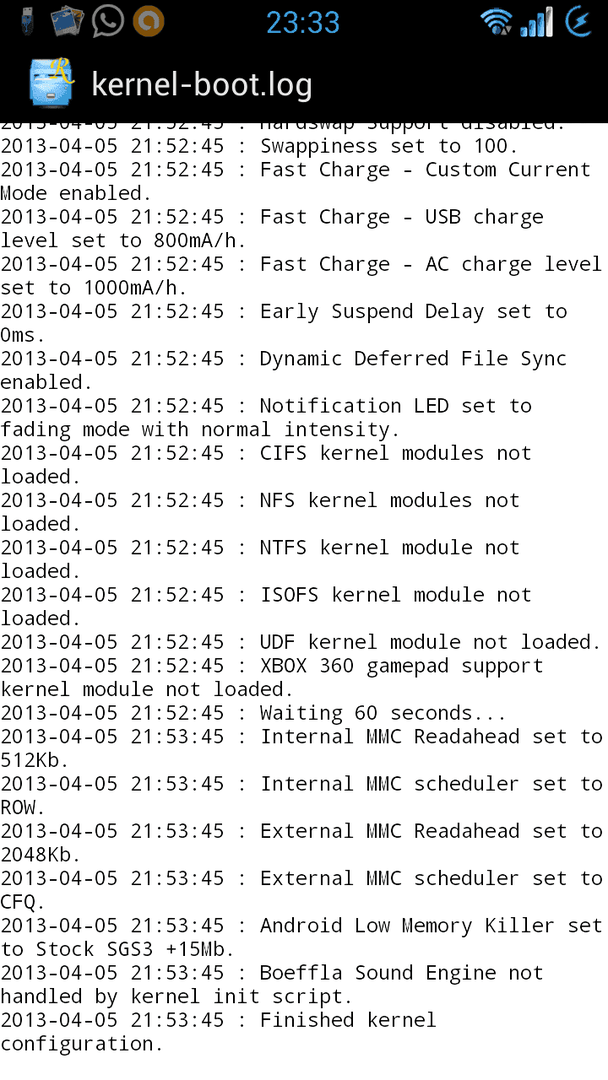Tap the file explorer app icon
Image resolution: width=608 pixels, height=1080 pixels.
click(52, 83)
